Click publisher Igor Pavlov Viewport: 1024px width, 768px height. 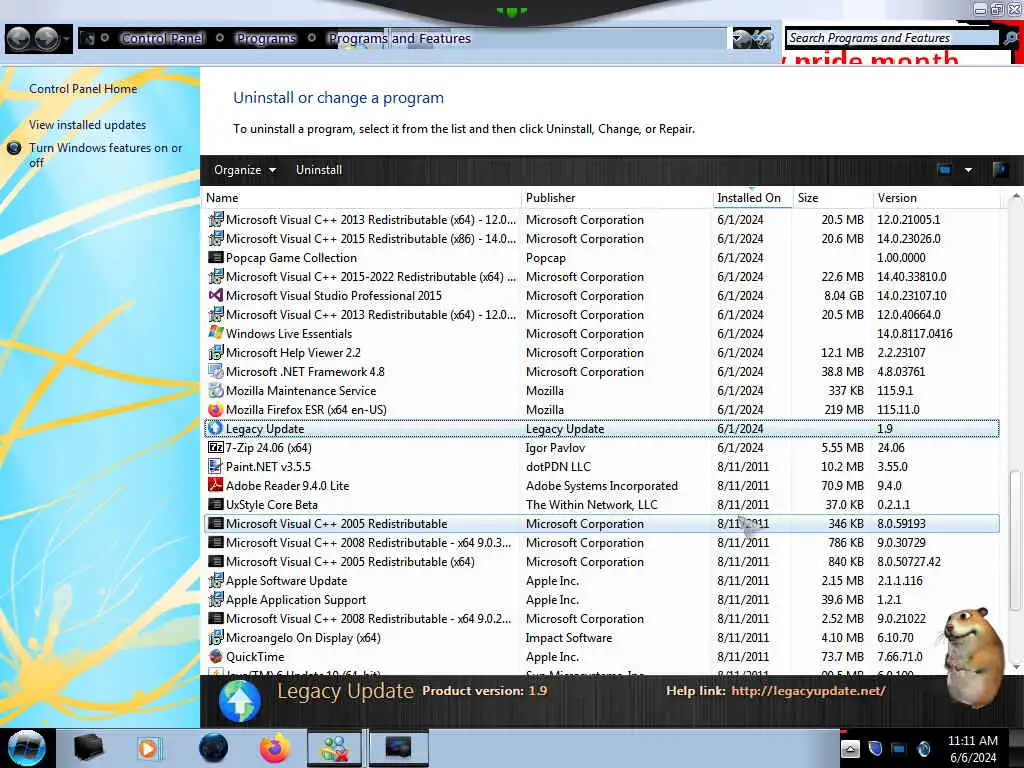[555, 447]
